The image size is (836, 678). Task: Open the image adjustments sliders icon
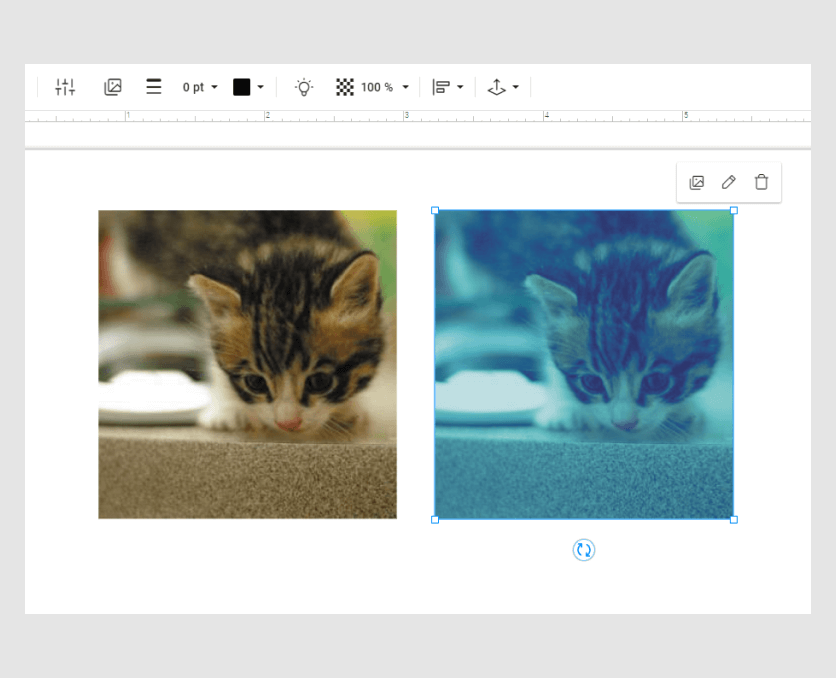click(65, 87)
